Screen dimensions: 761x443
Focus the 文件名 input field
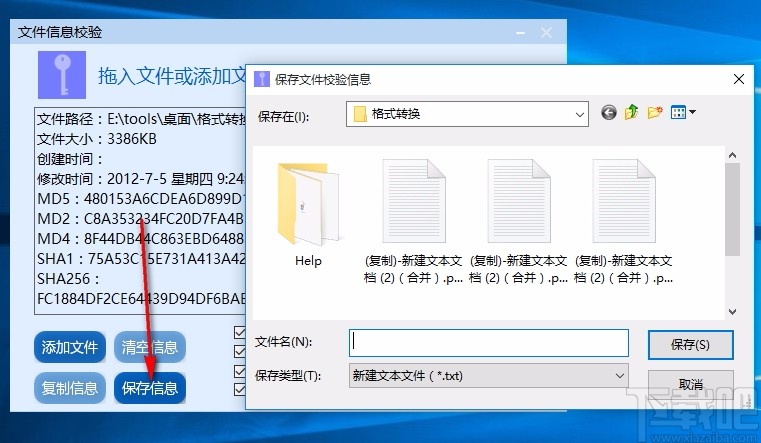[x=489, y=343]
